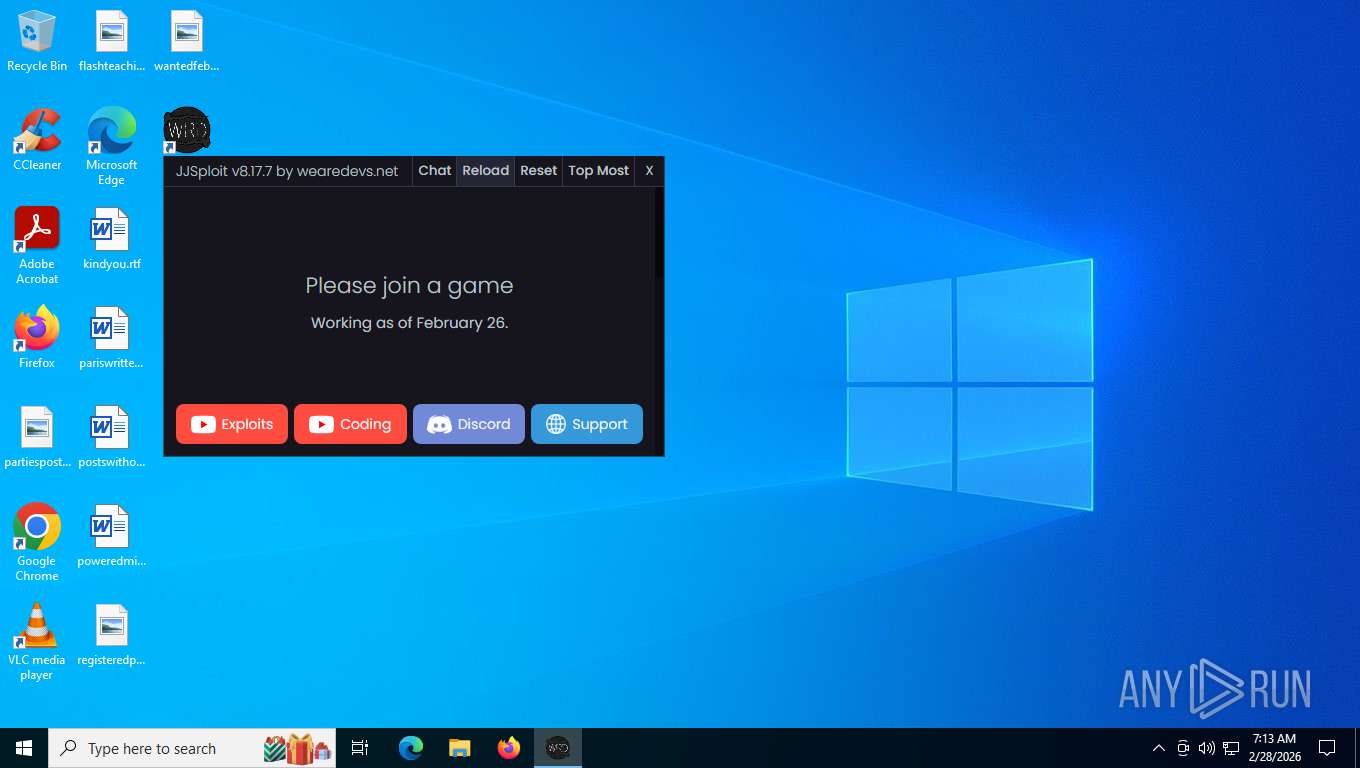This screenshot has height=768, width=1360.
Task: Select the CCleaner desktop shortcut
Action: pyautogui.click(x=37, y=140)
